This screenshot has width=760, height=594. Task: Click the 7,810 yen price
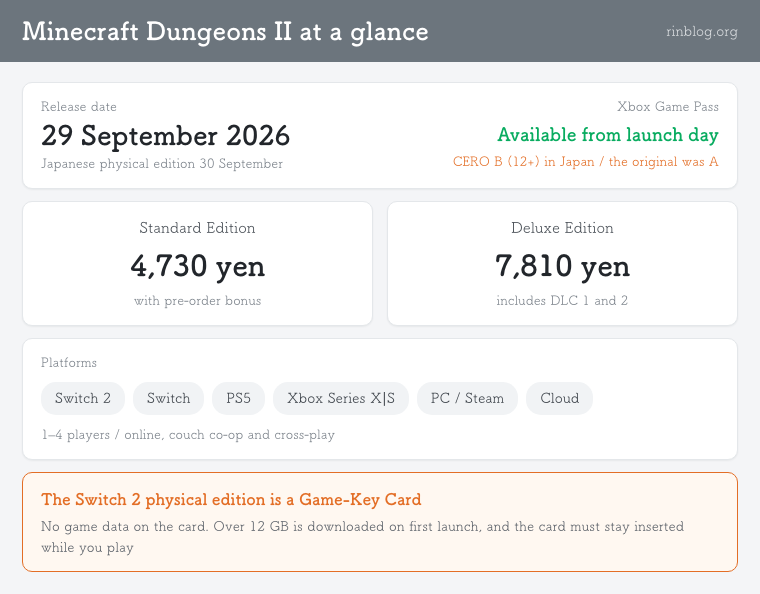tap(562, 266)
